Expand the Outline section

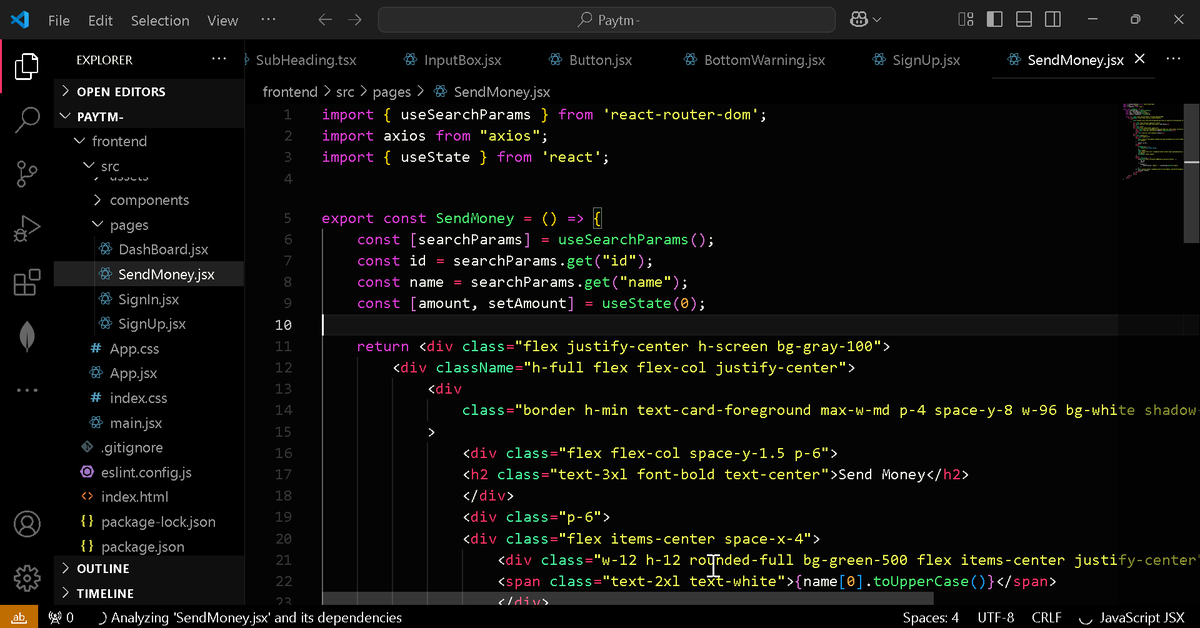148,569
